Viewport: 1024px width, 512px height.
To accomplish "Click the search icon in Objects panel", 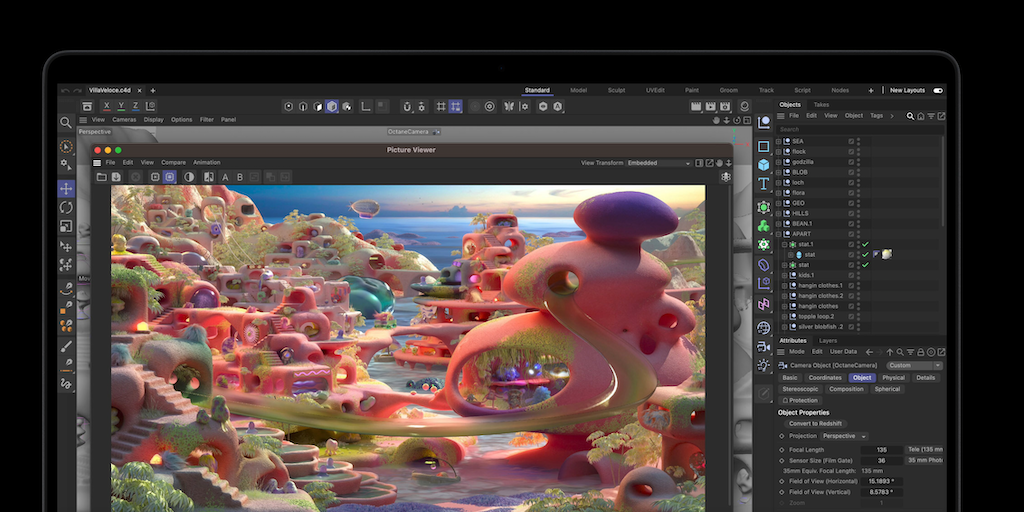I will click(910, 116).
